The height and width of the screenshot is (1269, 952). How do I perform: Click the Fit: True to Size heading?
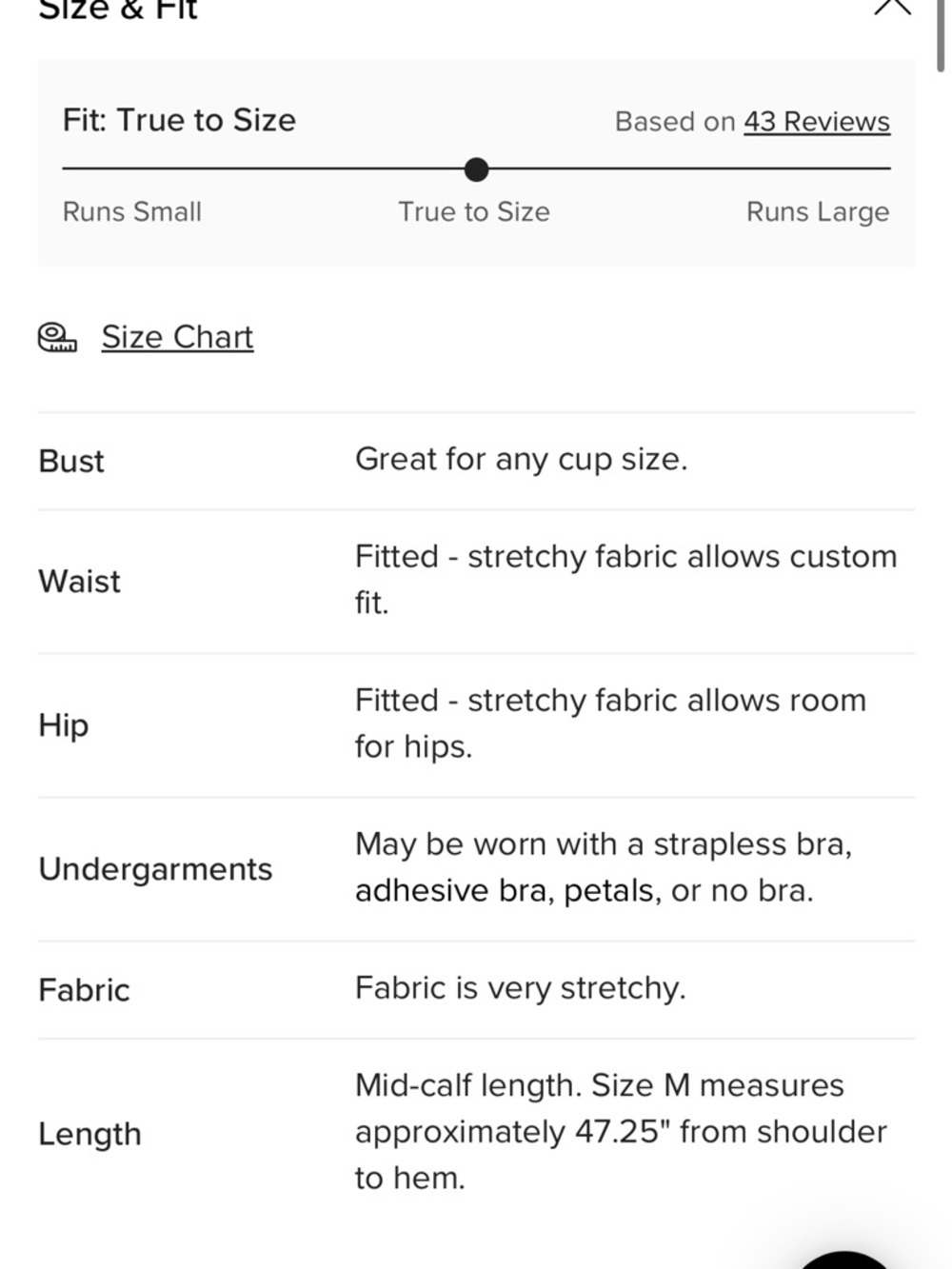(x=179, y=120)
